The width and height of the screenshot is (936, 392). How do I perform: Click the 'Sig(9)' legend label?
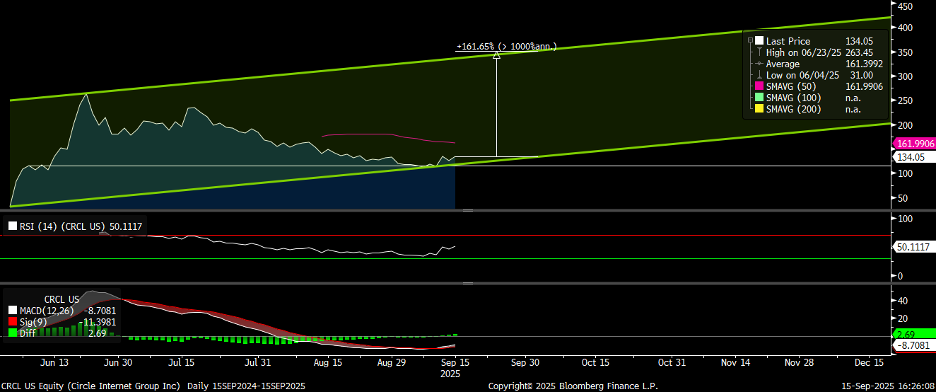tap(32, 322)
